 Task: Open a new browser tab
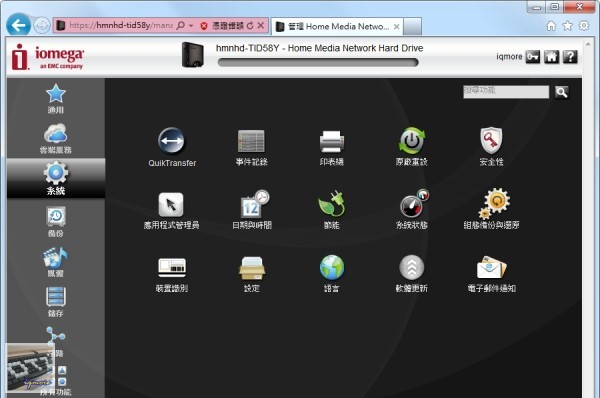[412, 26]
